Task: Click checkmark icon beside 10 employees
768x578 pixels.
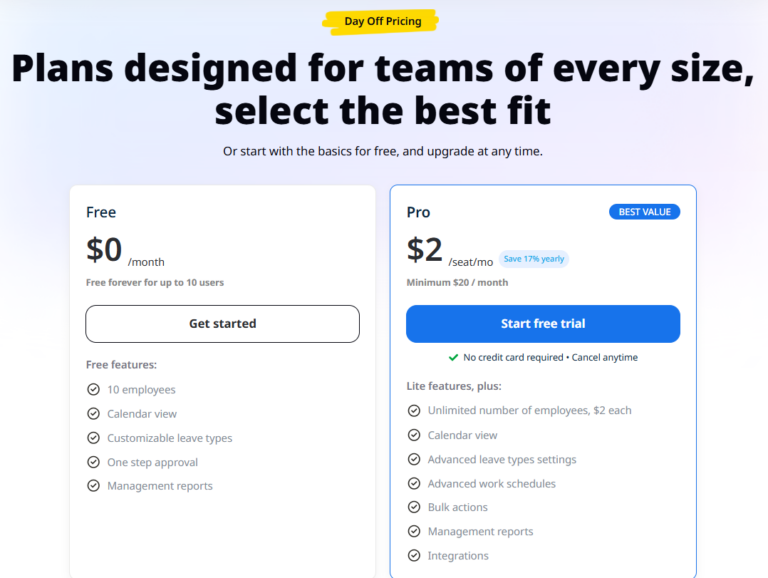Action: pyautogui.click(x=94, y=390)
